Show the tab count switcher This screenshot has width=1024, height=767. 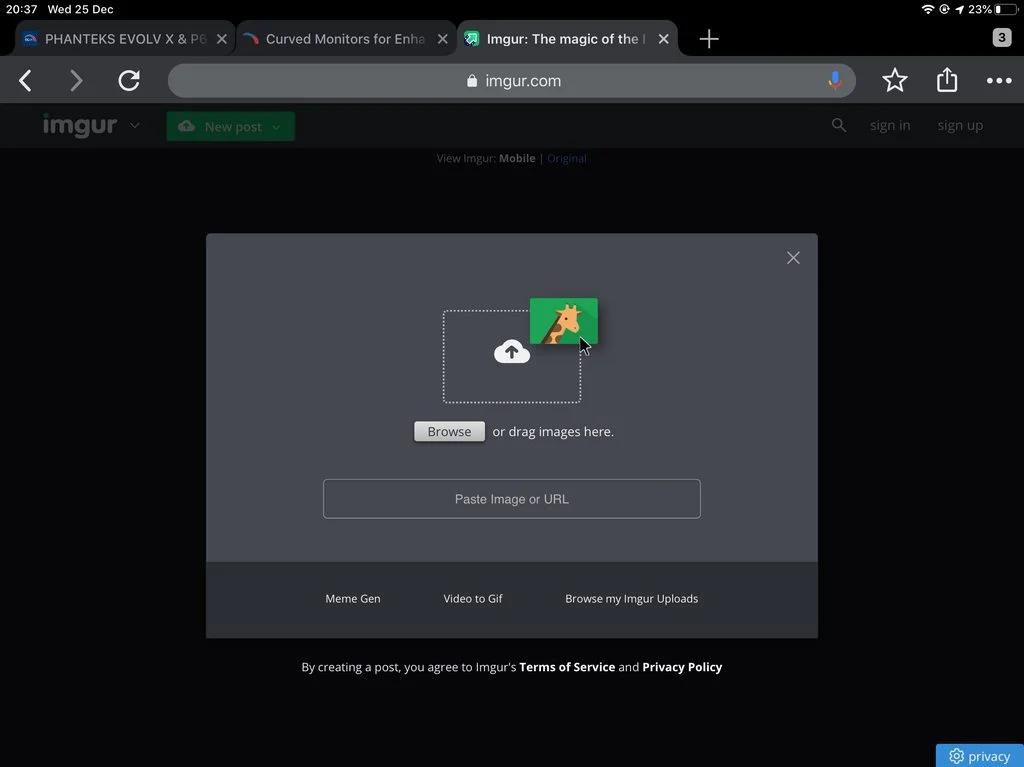[1002, 37]
